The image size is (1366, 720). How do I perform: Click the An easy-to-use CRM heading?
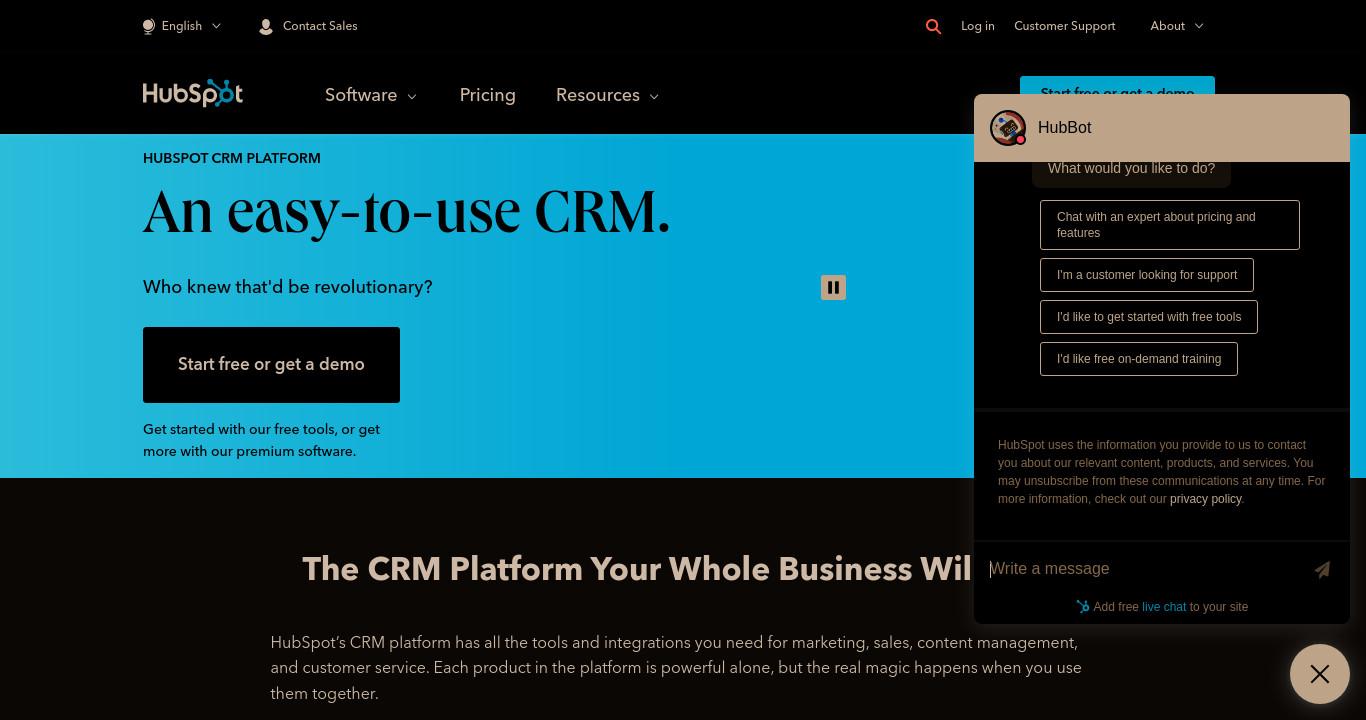click(x=407, y=212)
